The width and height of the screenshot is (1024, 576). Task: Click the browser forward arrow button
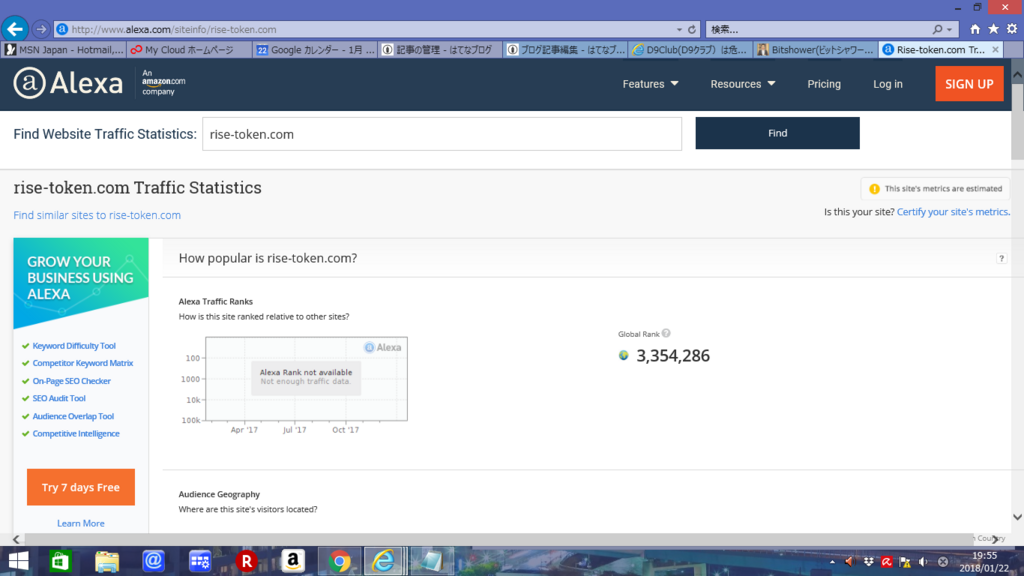point(40,29)
